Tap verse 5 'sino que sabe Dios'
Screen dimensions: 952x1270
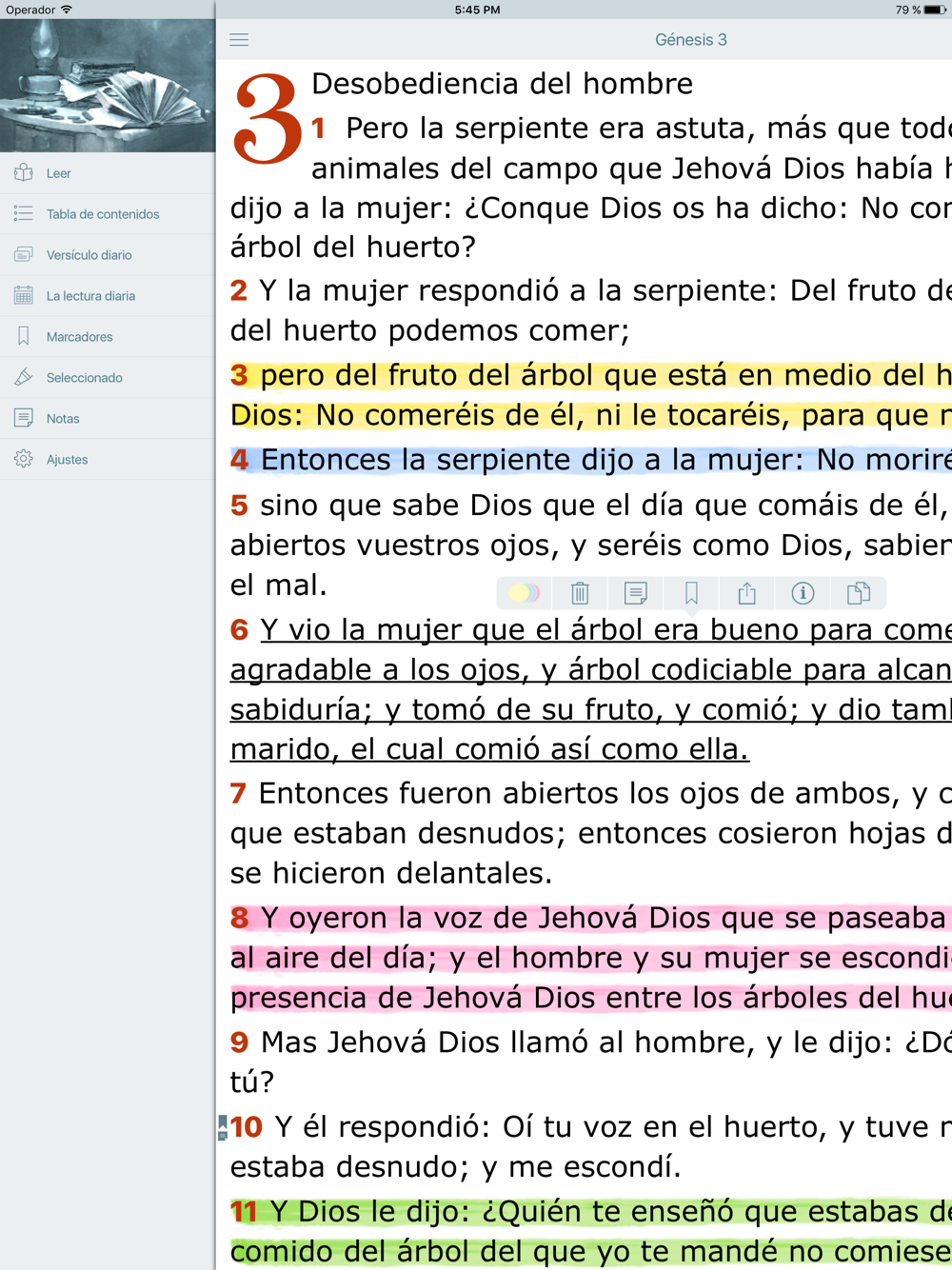coord(591,545)
